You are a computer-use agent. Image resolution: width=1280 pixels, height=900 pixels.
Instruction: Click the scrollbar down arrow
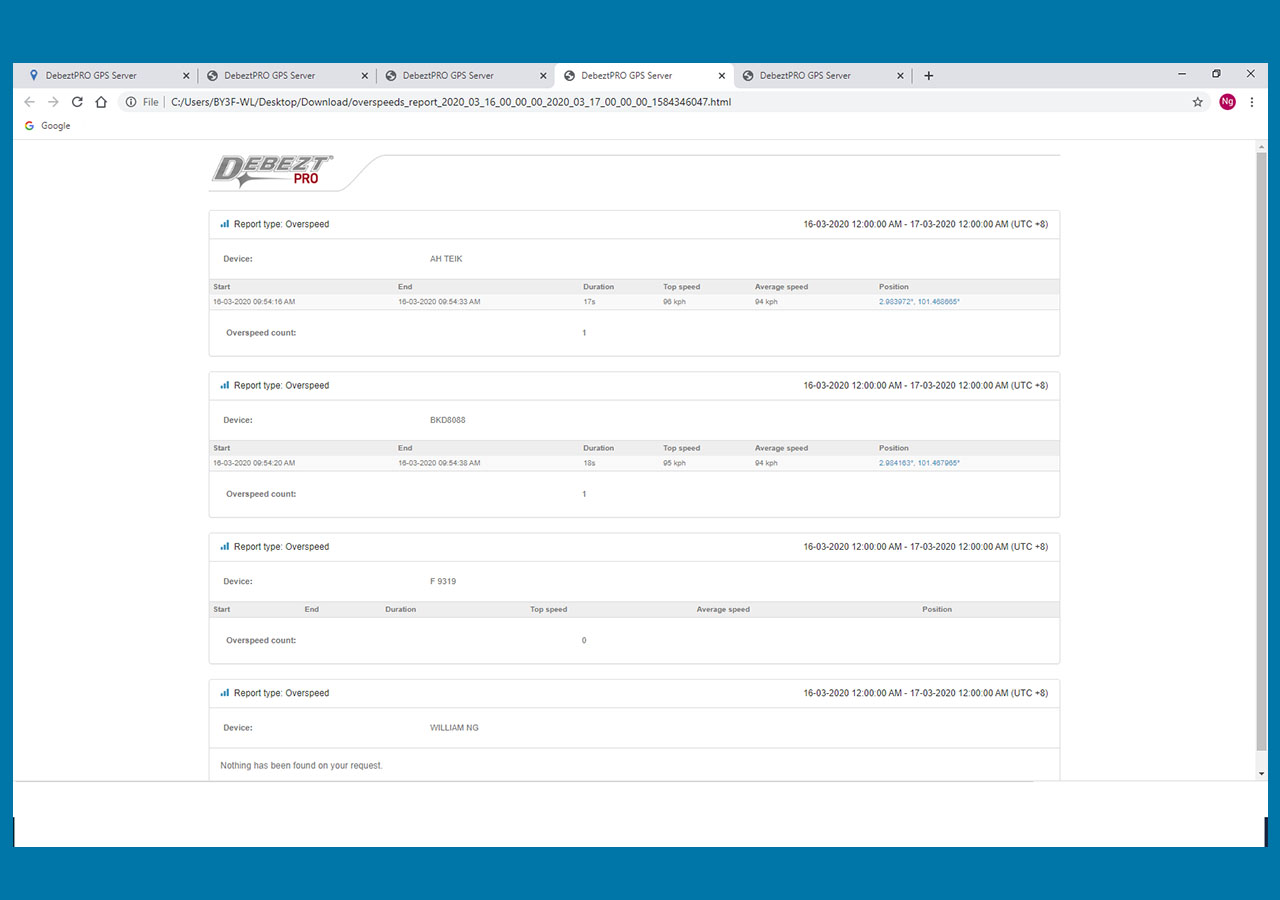pos(1261,774)
